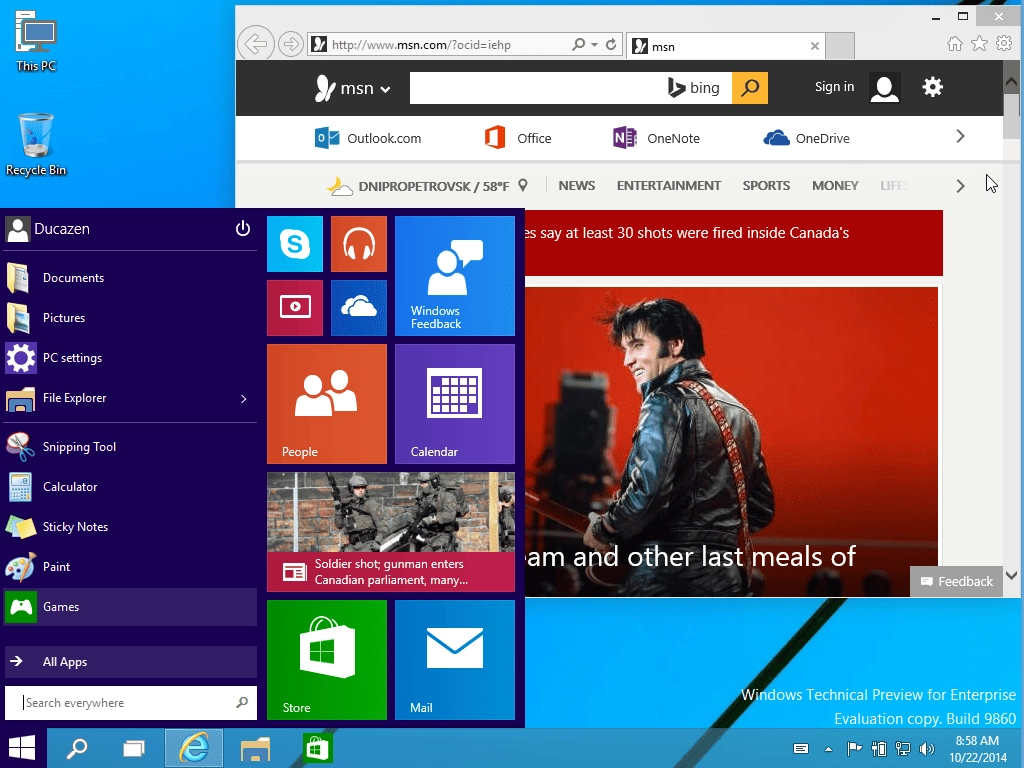Go back in Internet Explorer
1024x768 pixels.
[255, 44]
